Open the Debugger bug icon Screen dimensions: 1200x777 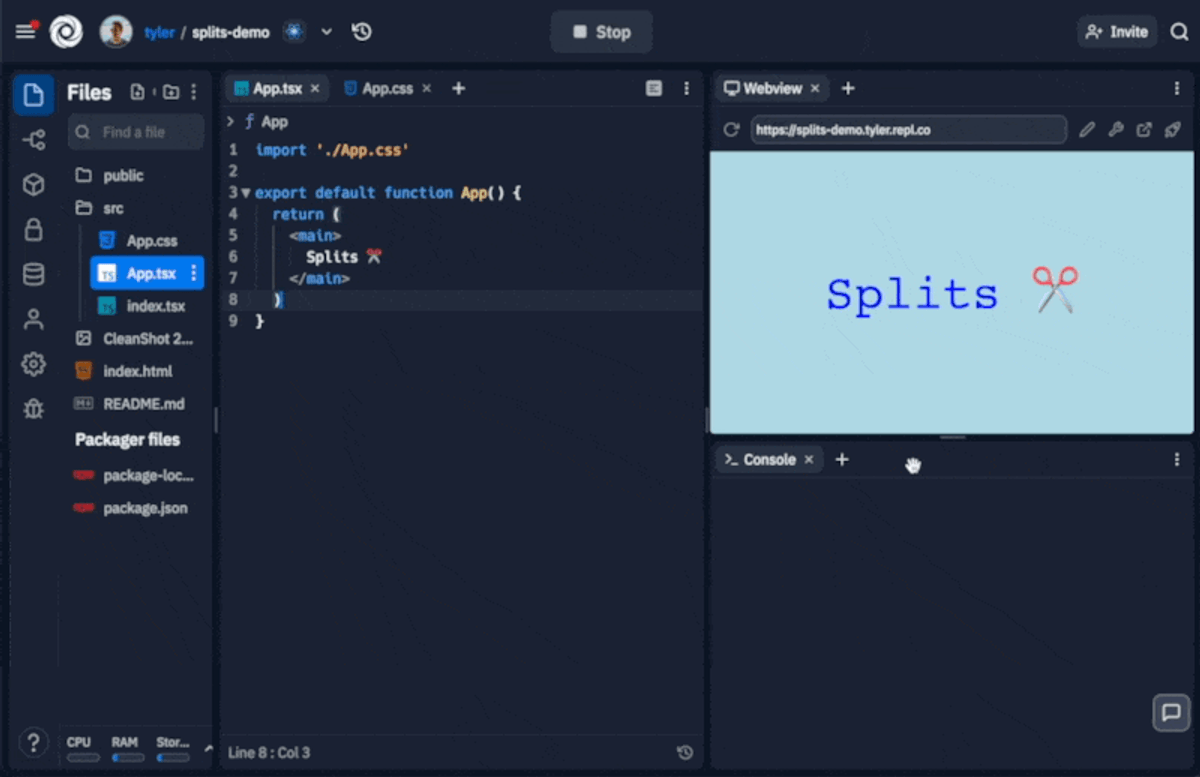click(x=33, y=408)
